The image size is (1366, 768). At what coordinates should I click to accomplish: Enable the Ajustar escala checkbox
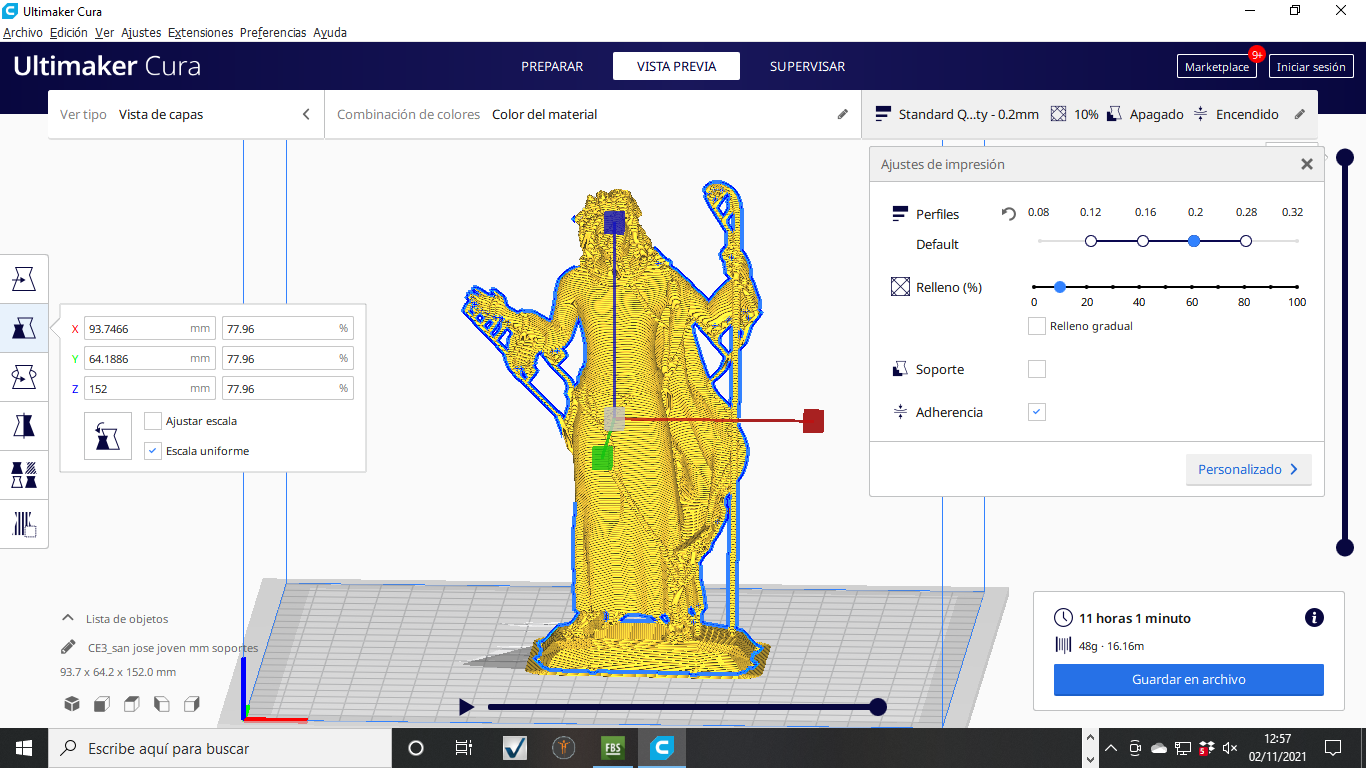pos(153,421)
